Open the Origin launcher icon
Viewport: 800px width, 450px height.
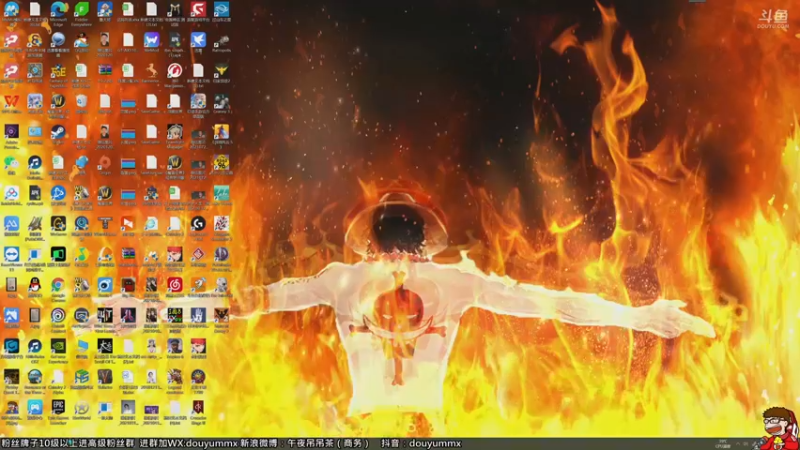point(105,162)
